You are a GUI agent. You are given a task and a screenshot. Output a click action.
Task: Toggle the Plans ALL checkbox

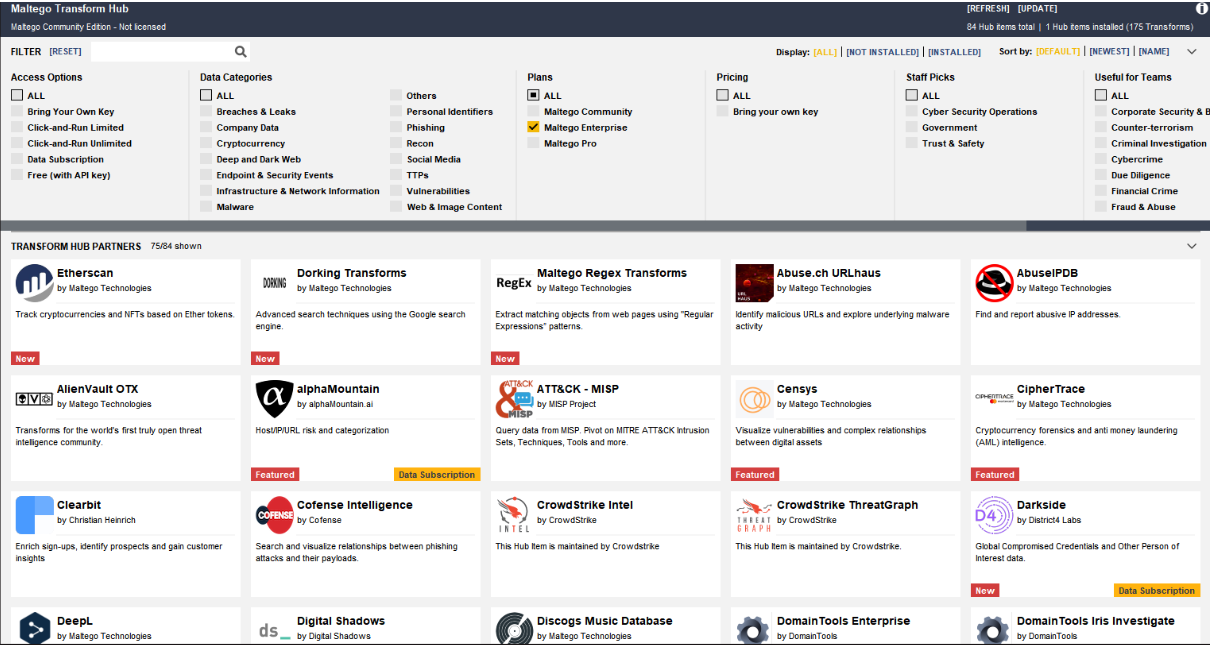534,95
